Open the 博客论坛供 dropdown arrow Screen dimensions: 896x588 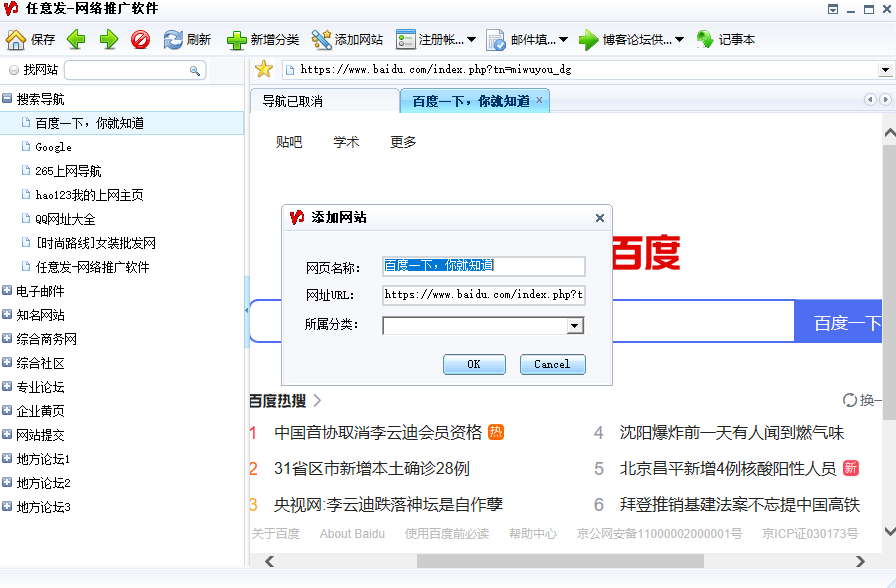[679, 39]
